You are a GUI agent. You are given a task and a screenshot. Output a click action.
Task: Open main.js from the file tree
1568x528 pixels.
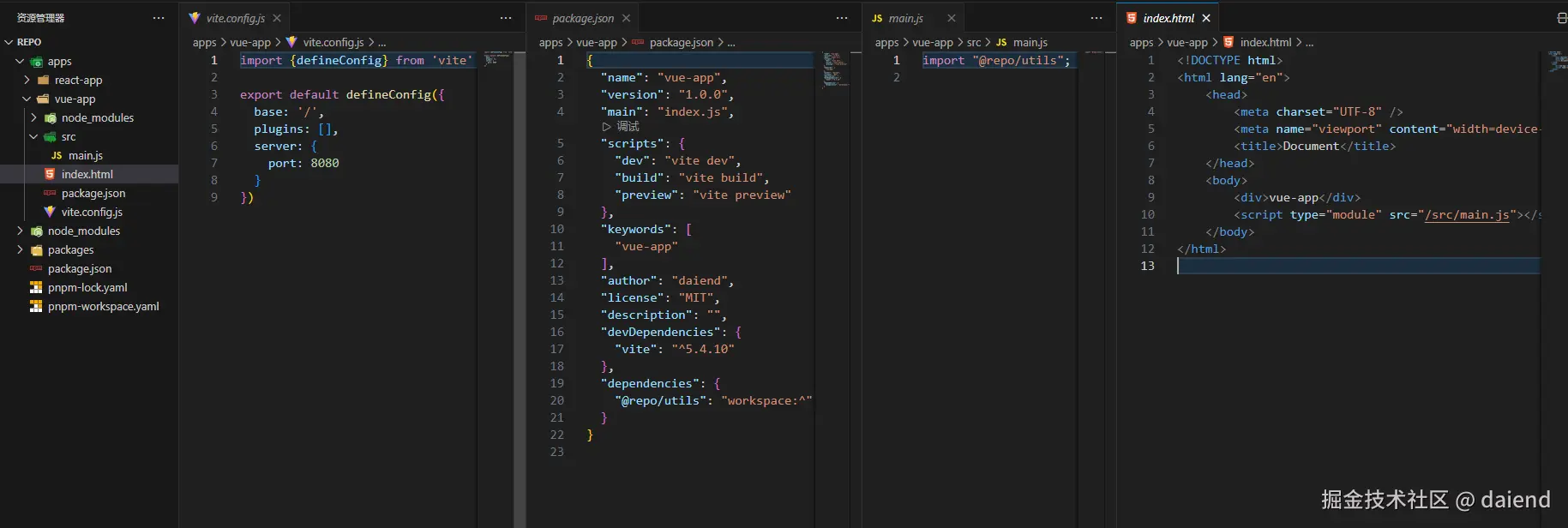click(86, 155)
